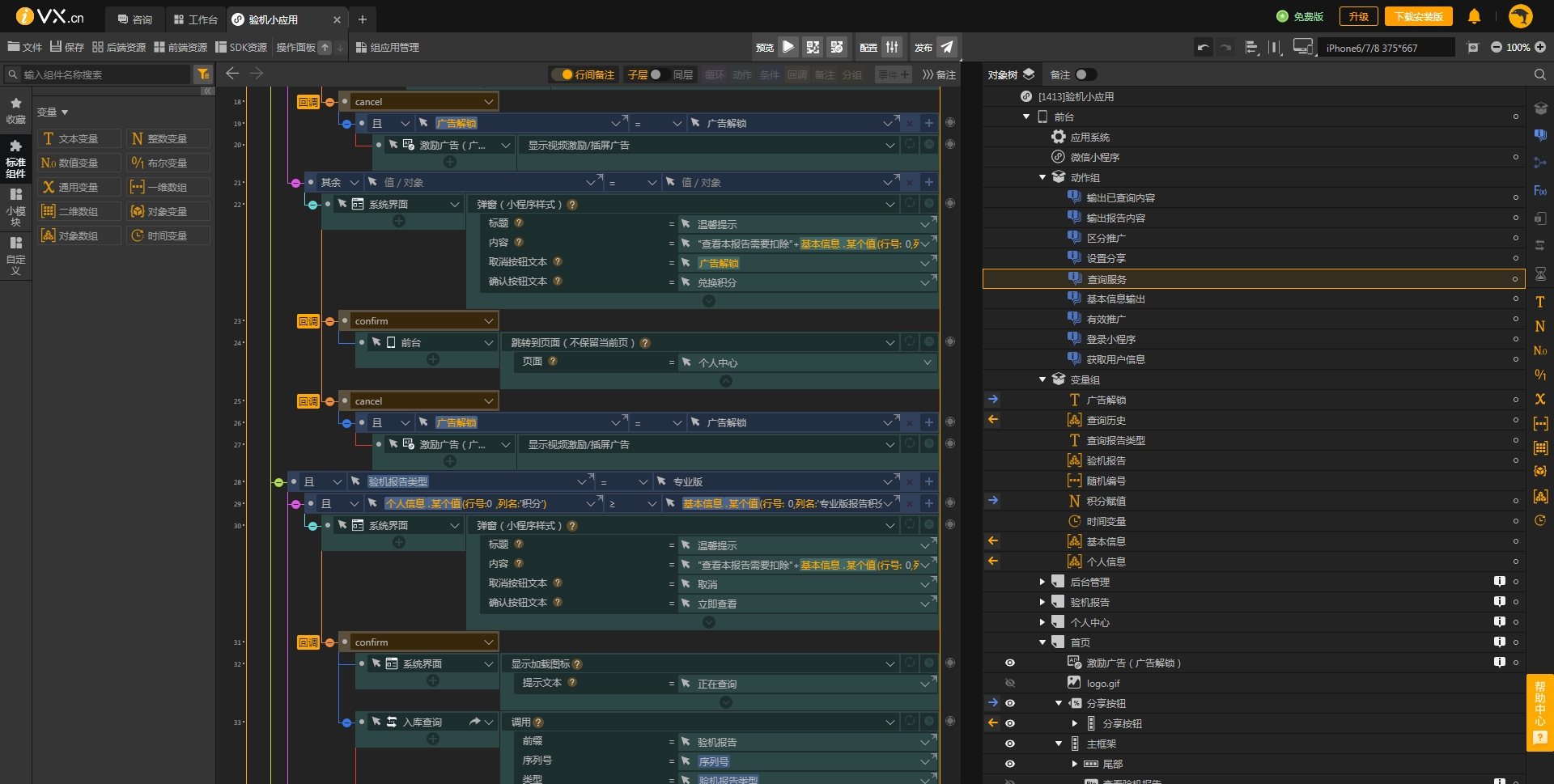Open the QR code preview icon
The image size is (1554, 784).
tap(813, 47)
